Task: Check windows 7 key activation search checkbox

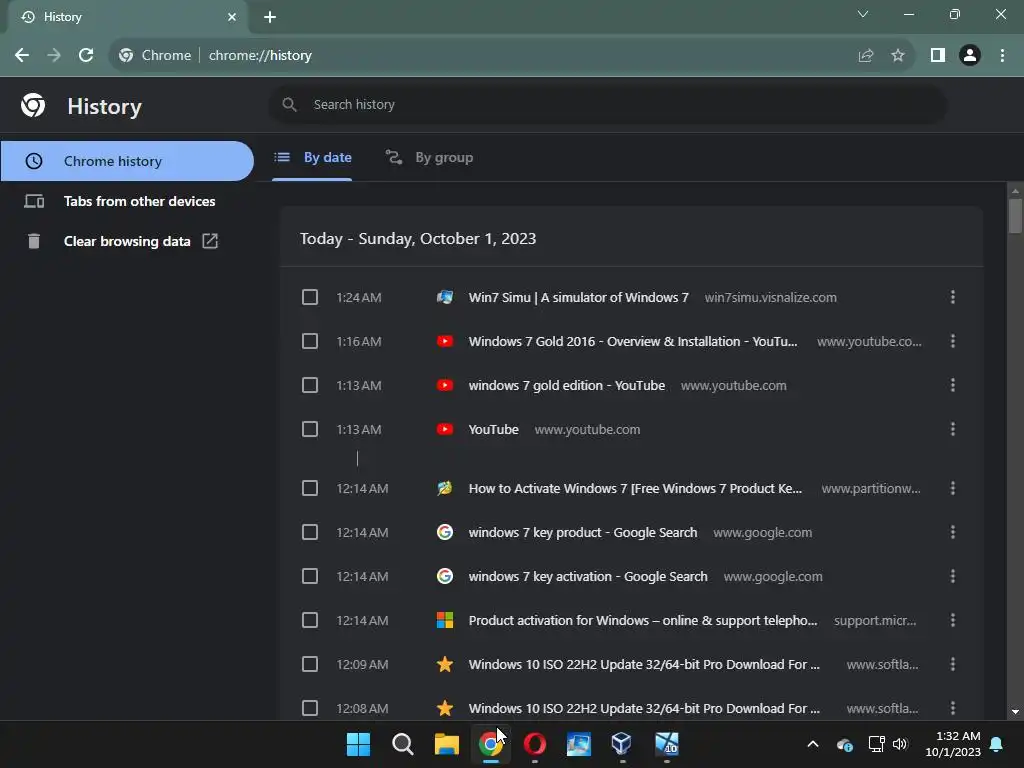Action: 310,576
